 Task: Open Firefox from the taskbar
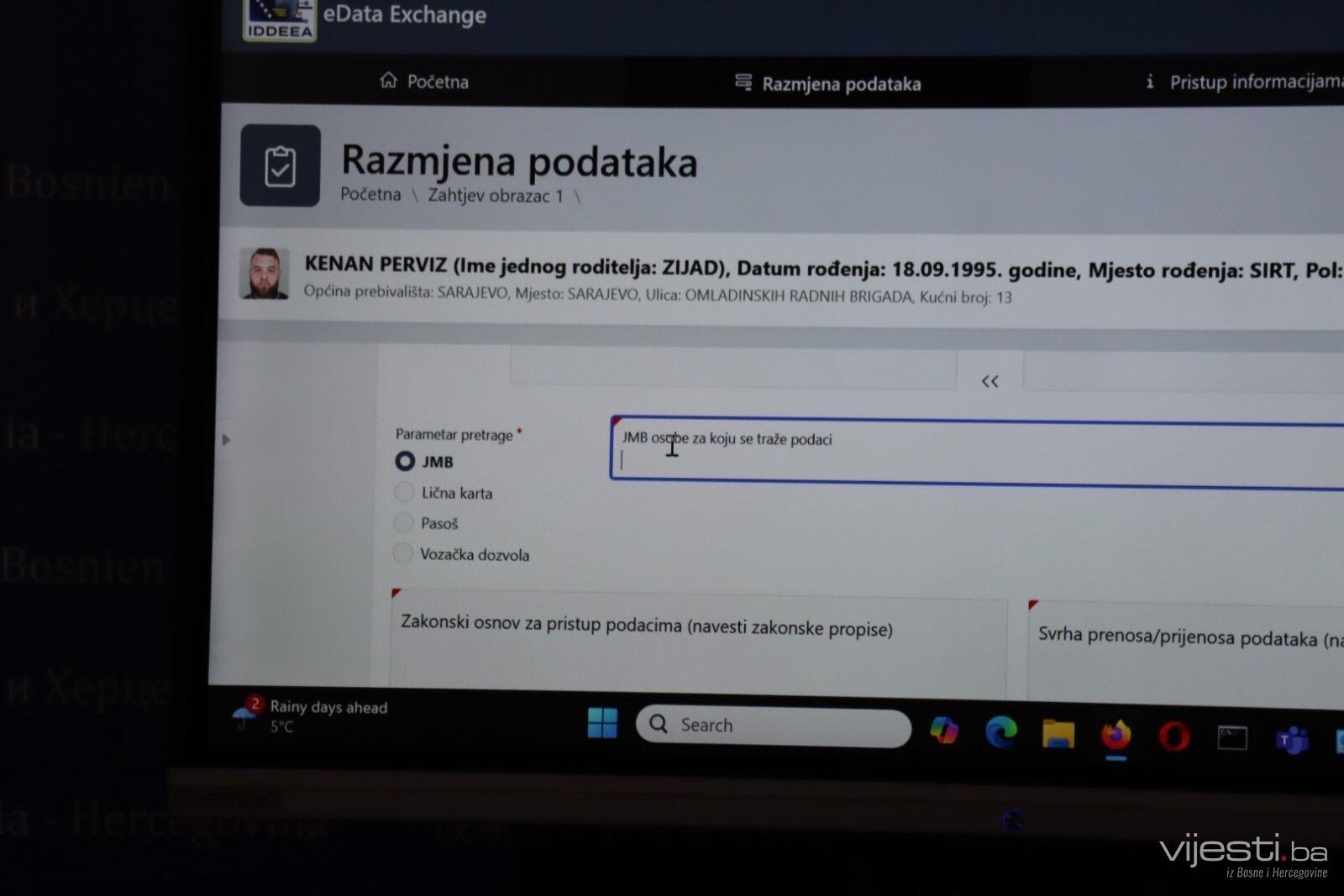coord(1116,736)
